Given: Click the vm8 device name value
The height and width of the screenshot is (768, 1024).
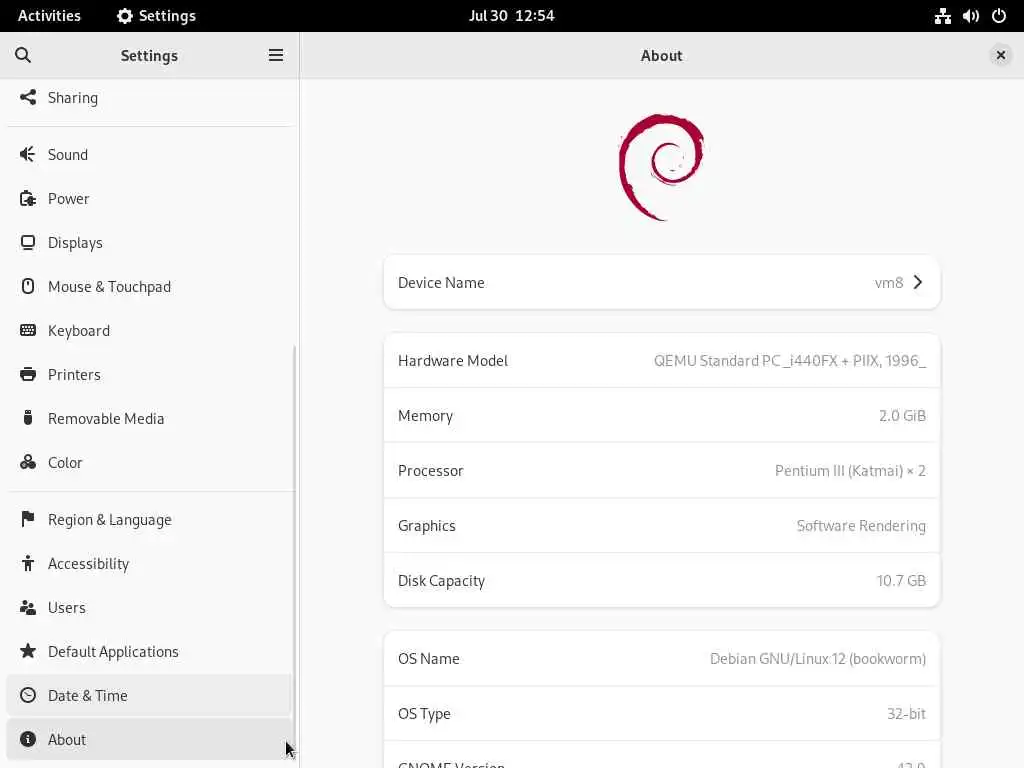Looking at the screenshot, I should (x=889, y=282).
